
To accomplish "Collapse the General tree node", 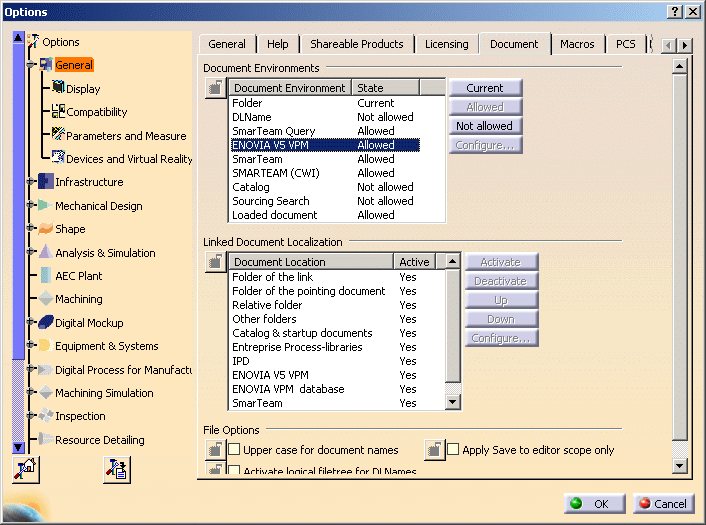I will click(31, 64).
